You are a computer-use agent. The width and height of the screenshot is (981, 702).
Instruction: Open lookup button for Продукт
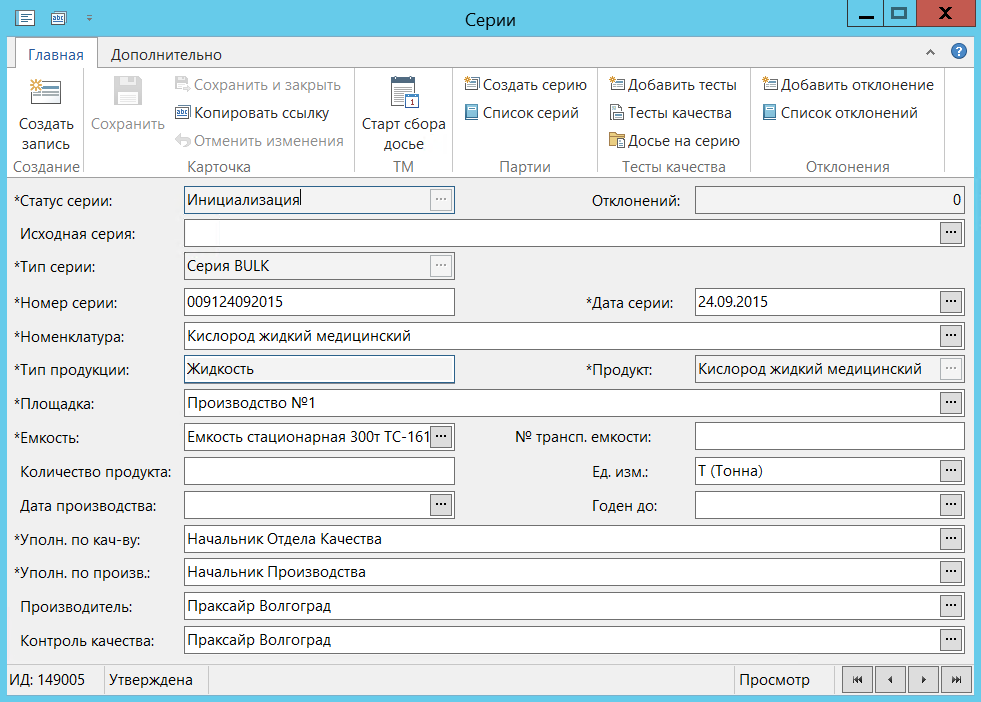point(951,369)
